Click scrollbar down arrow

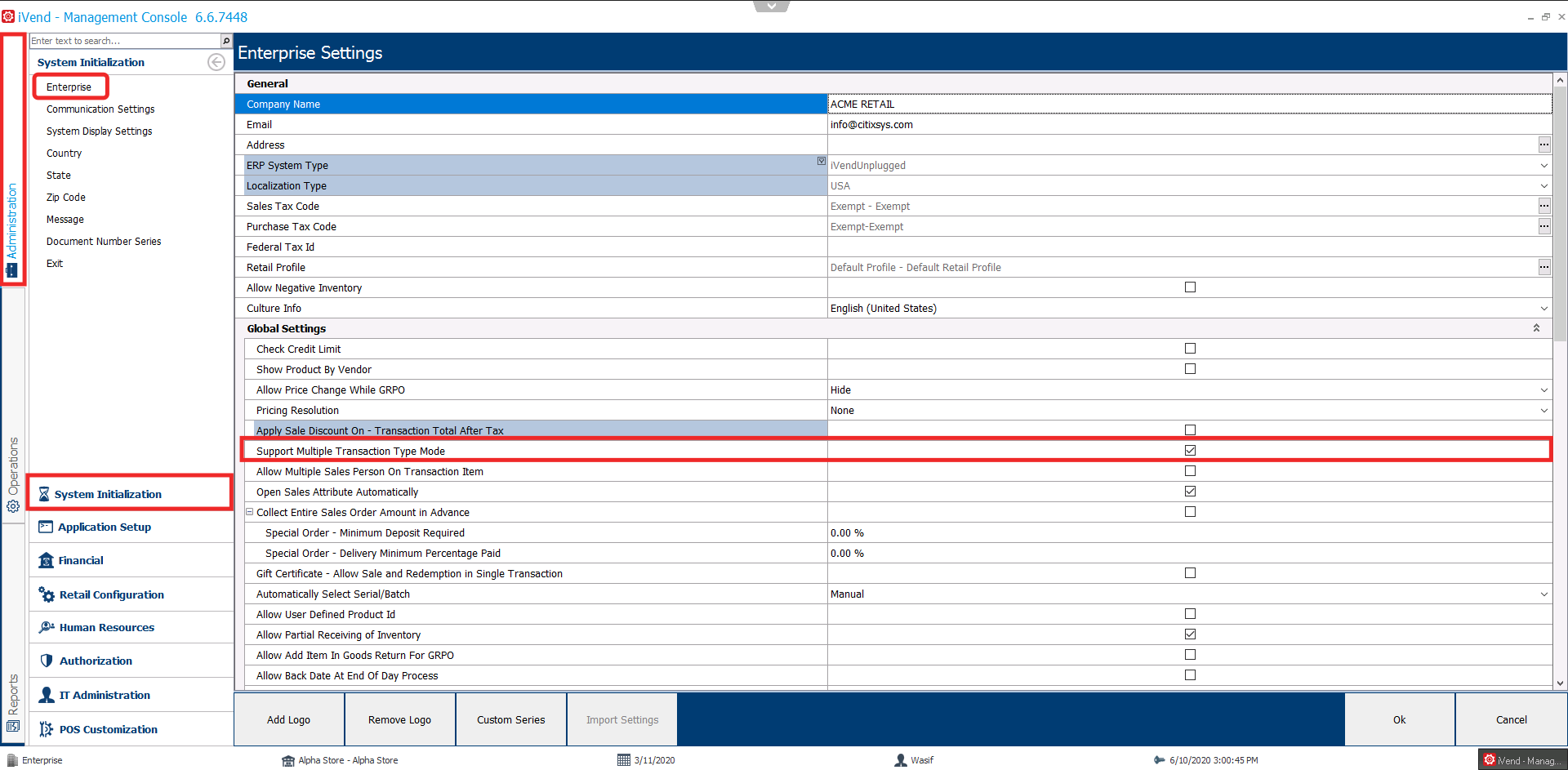[1560, 683]
